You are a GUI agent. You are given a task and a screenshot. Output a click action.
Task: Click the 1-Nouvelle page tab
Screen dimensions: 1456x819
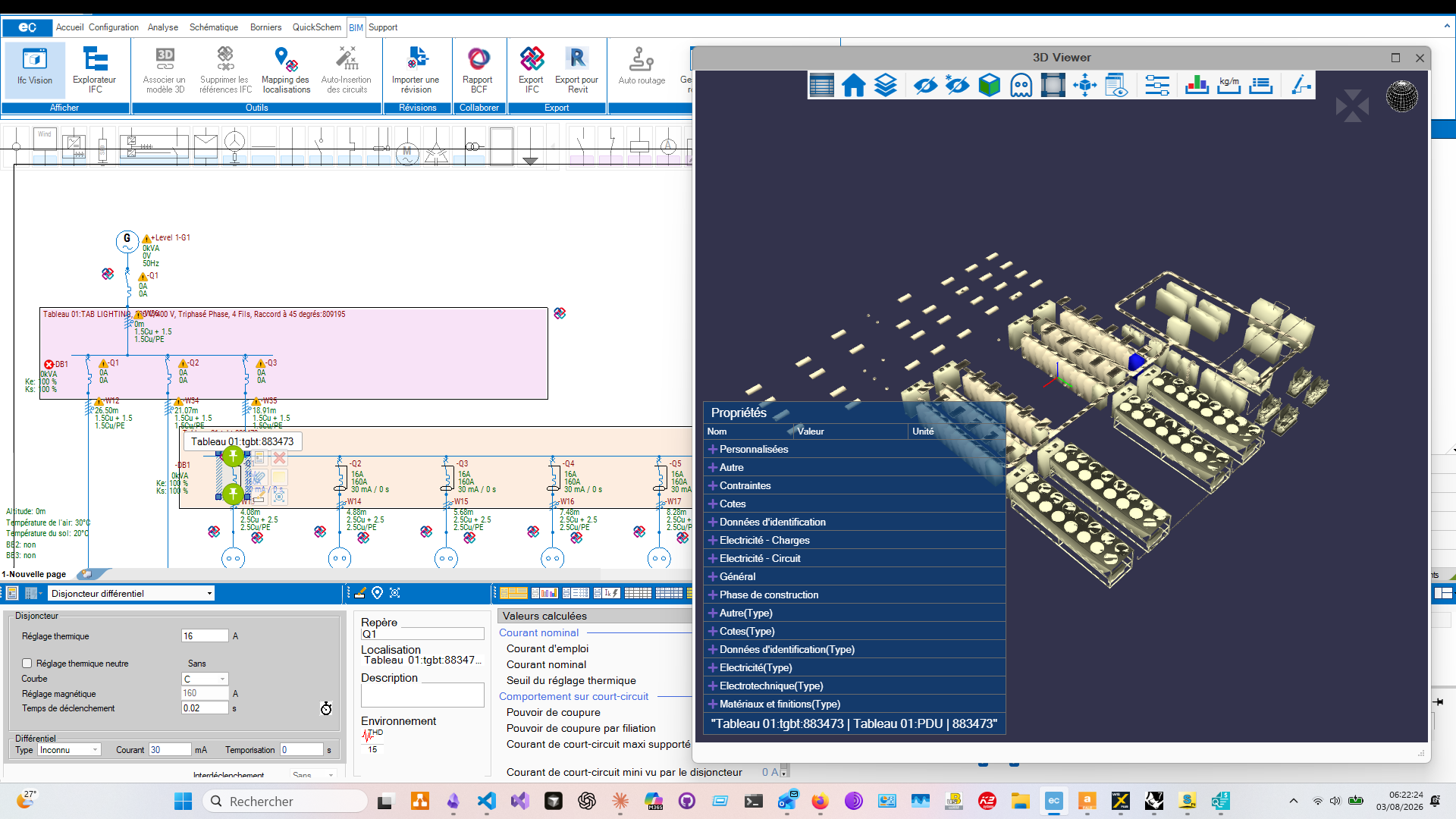(x=34, y=574)
